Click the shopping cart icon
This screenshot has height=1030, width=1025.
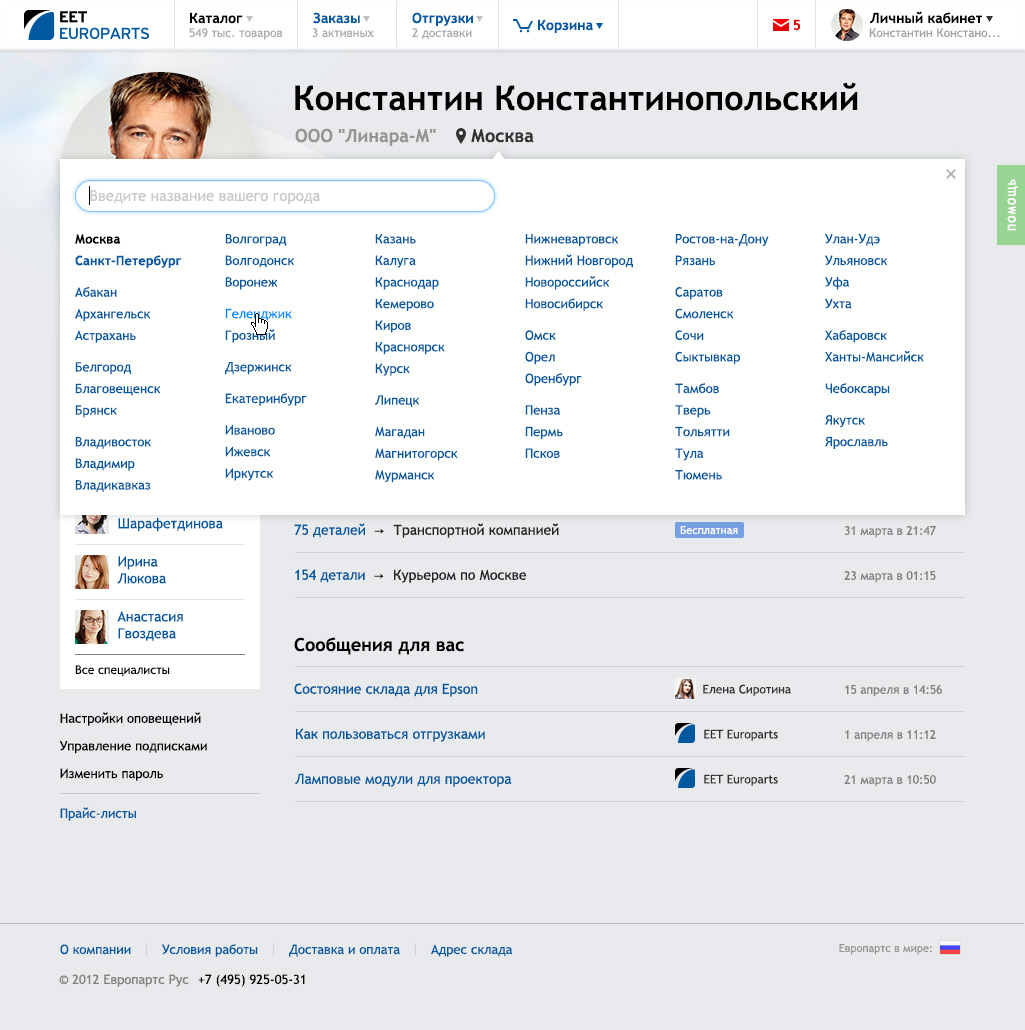(x=522, y=26)
